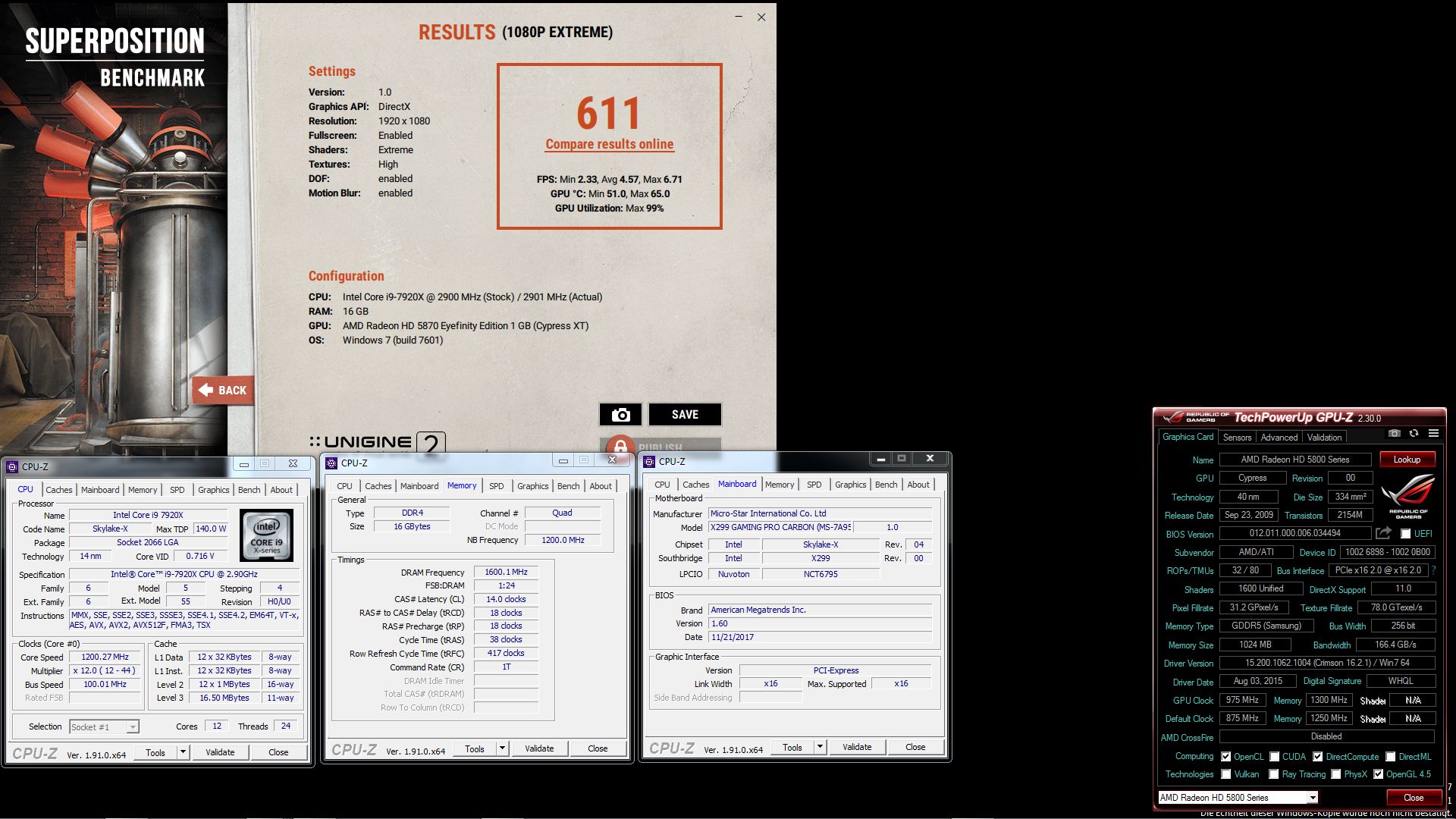
Task: Minimize the CPU-Z Mainboard window
Action: tap(880, 459)
